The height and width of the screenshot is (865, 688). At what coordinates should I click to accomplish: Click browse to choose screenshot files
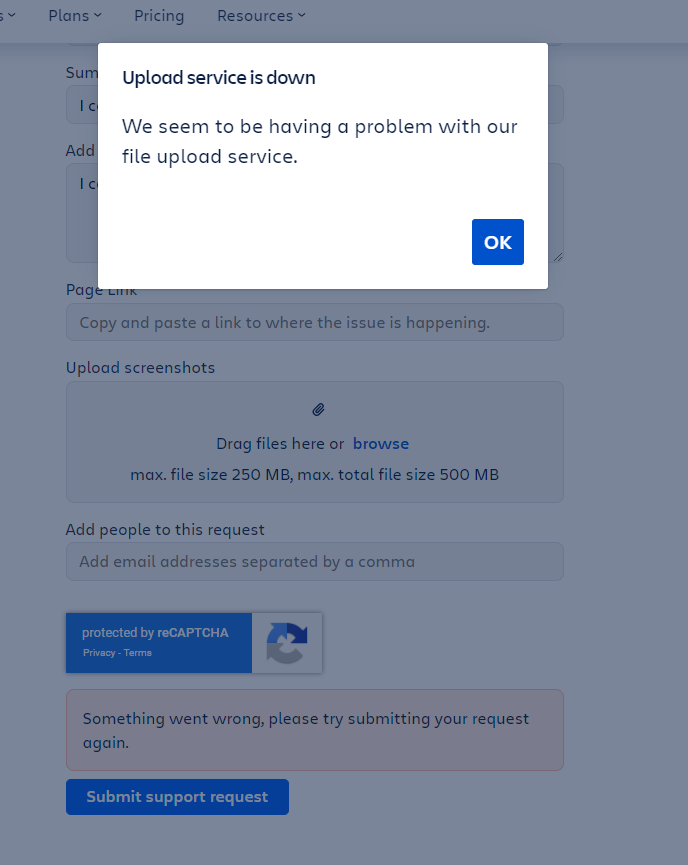coord(381,442)
